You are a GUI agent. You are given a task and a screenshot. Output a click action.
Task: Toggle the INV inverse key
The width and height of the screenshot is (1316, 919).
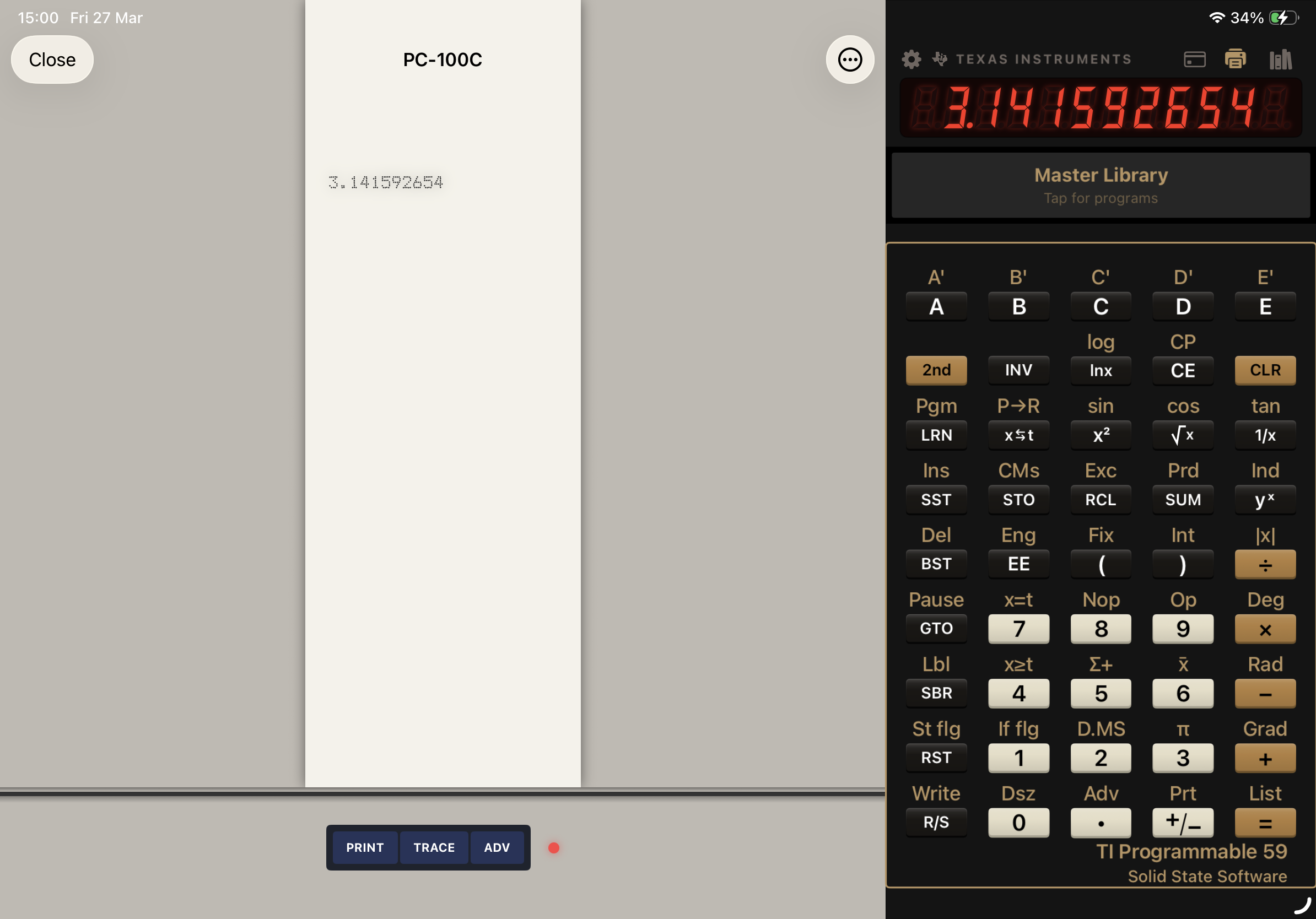[x=1018, y=370]
